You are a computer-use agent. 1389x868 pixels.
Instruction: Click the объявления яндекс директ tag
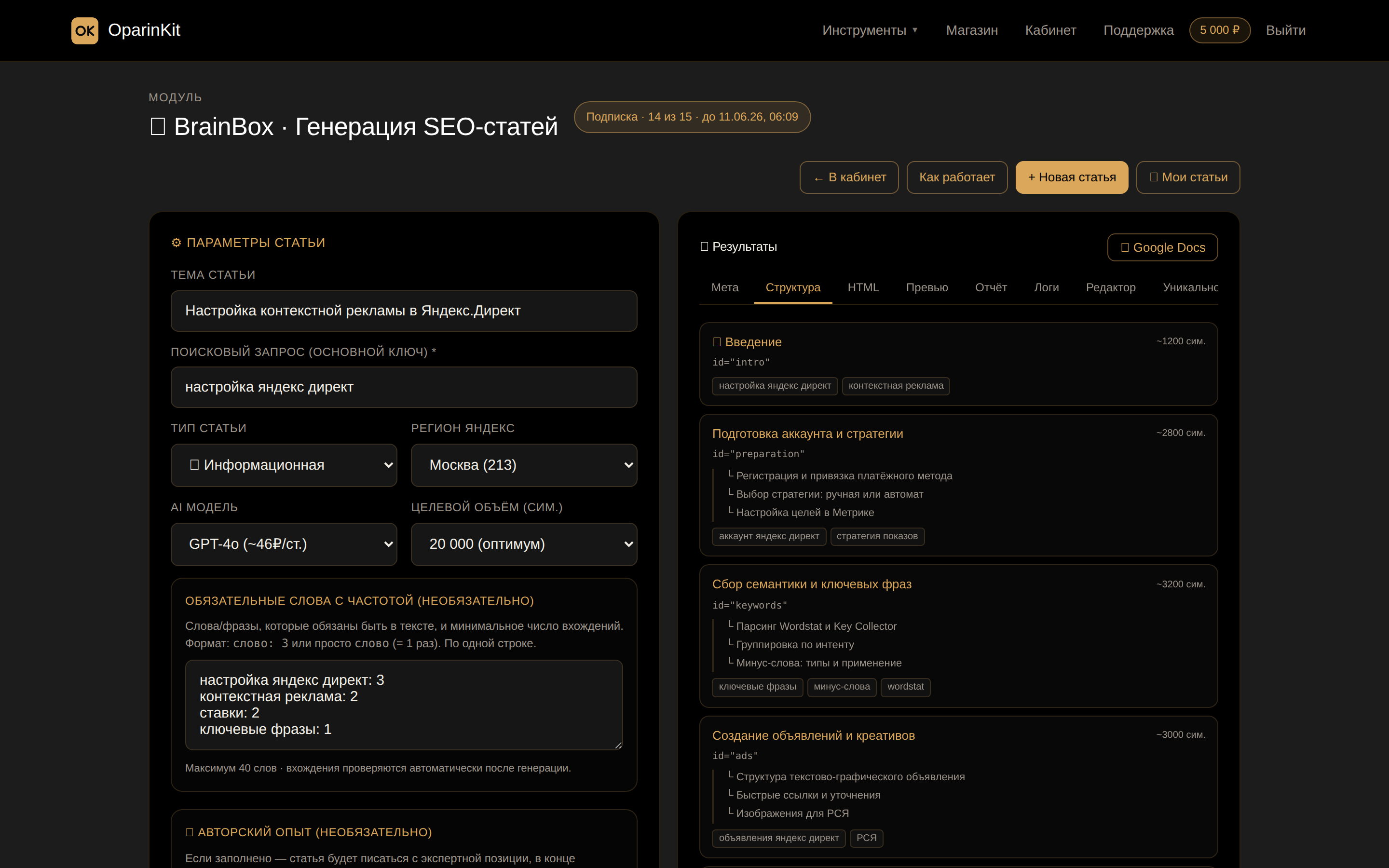point(779,838)
